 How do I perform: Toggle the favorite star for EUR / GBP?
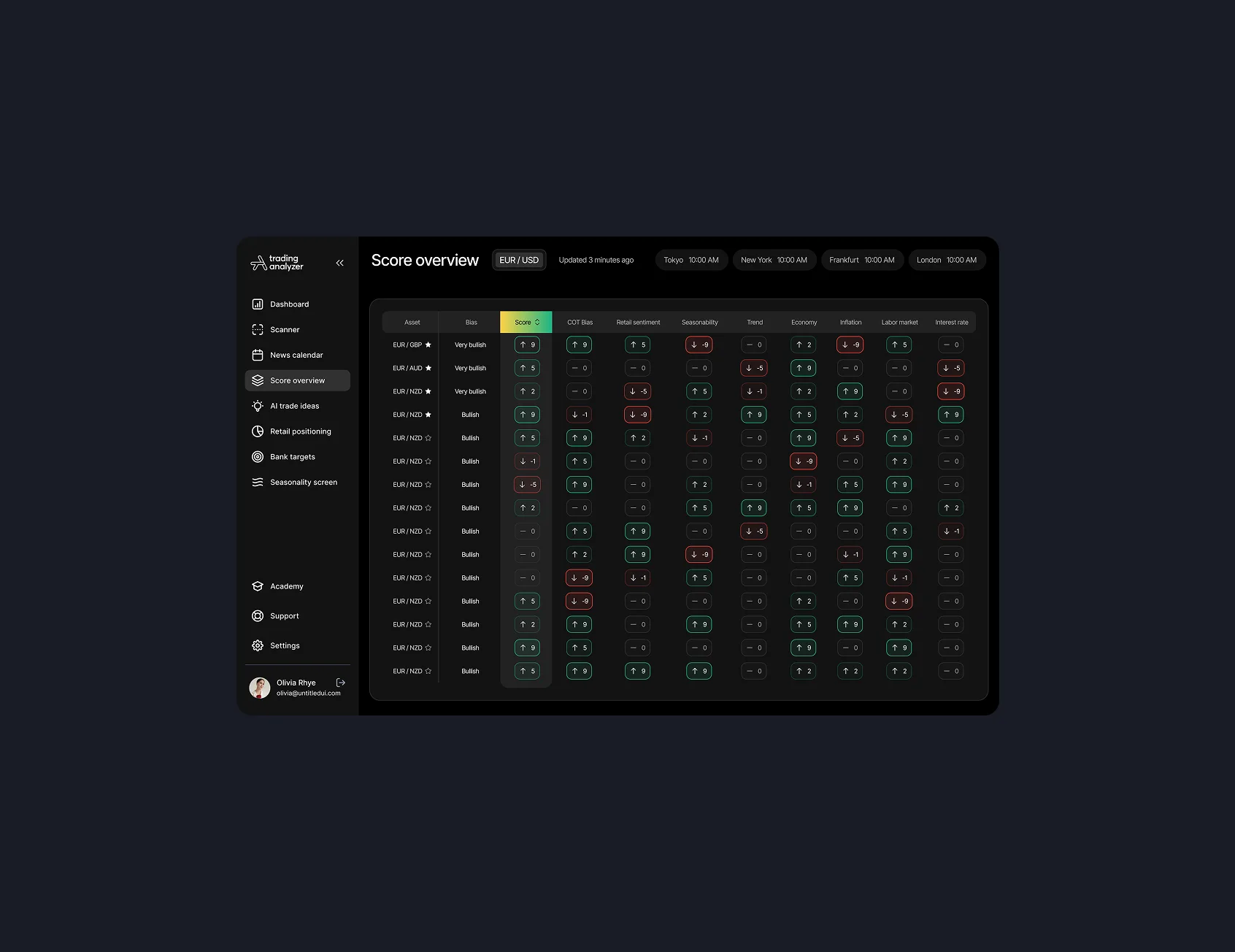click(x=428, y=345)
